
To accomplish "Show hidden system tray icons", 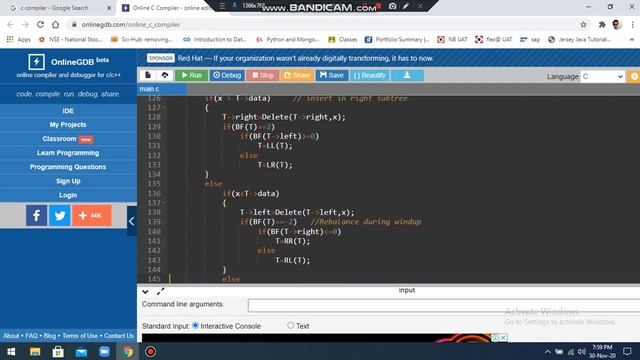I will (x=547, y=351).
